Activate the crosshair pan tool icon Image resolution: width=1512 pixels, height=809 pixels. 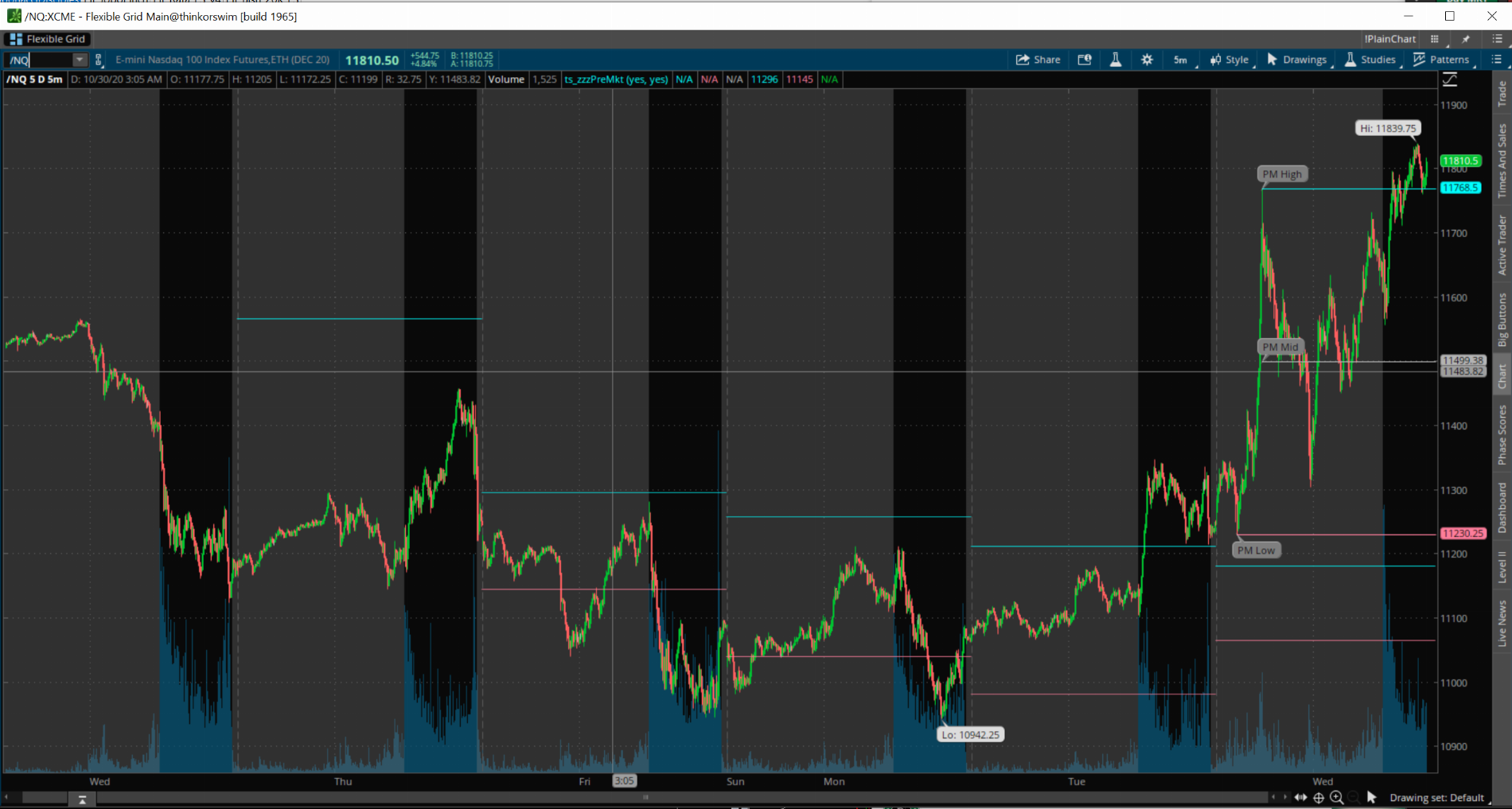(x=1319, y=797)
